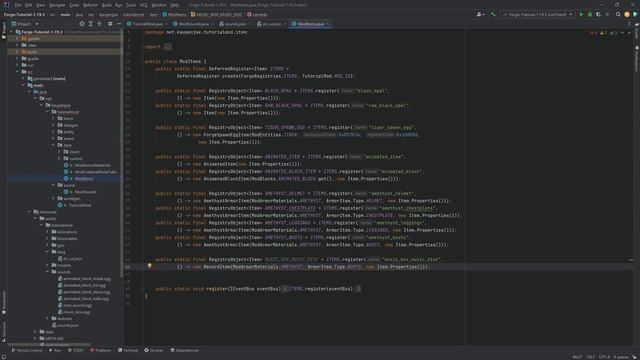
Task: Hide the Project panel using minus icon
Action: click(x=119, y=24)
